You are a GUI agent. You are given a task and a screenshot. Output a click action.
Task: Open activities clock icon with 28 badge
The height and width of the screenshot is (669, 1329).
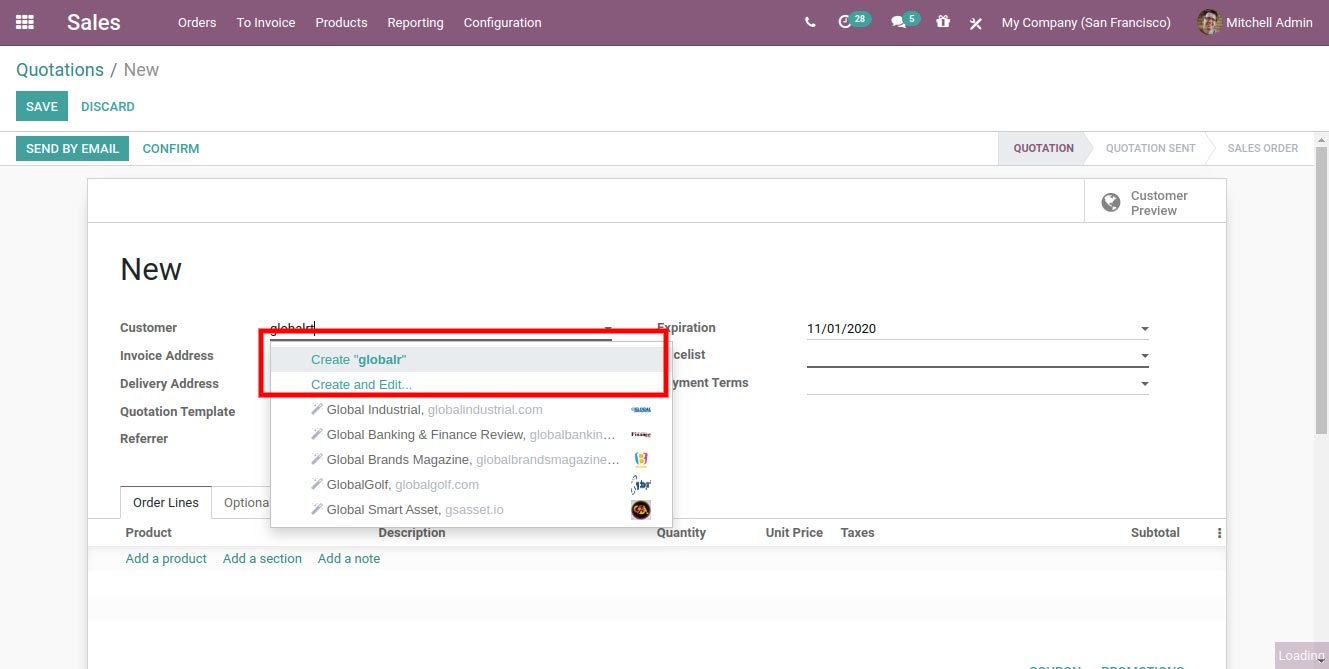click(x=845, y=22)
